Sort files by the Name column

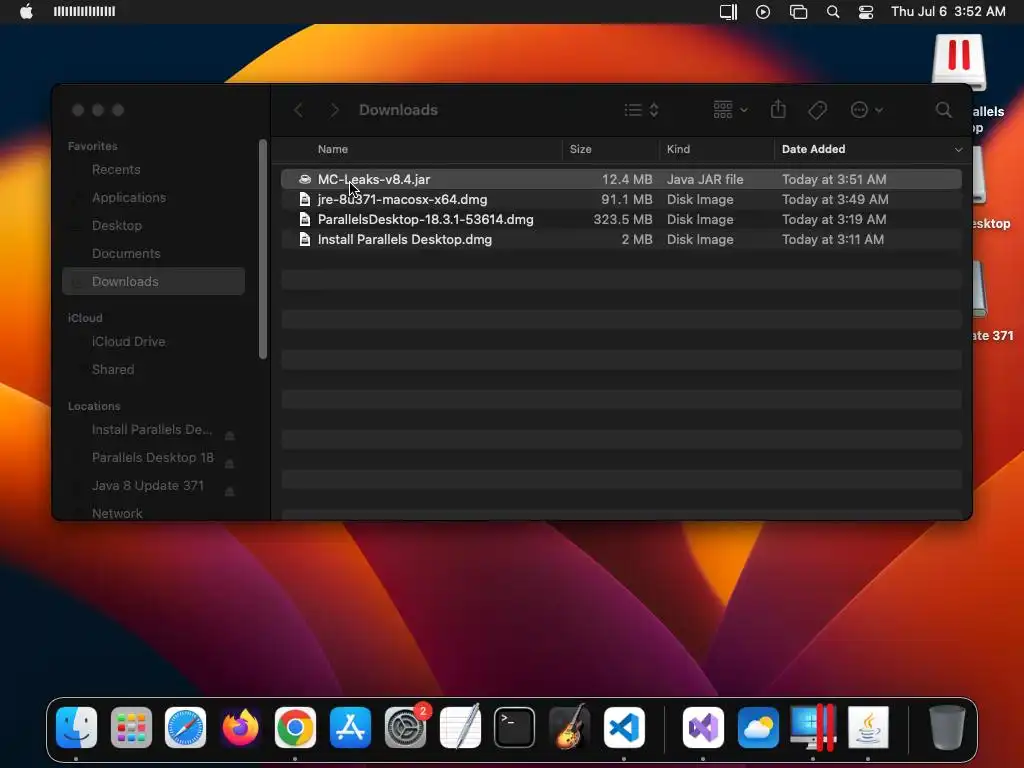coord(332,150)
